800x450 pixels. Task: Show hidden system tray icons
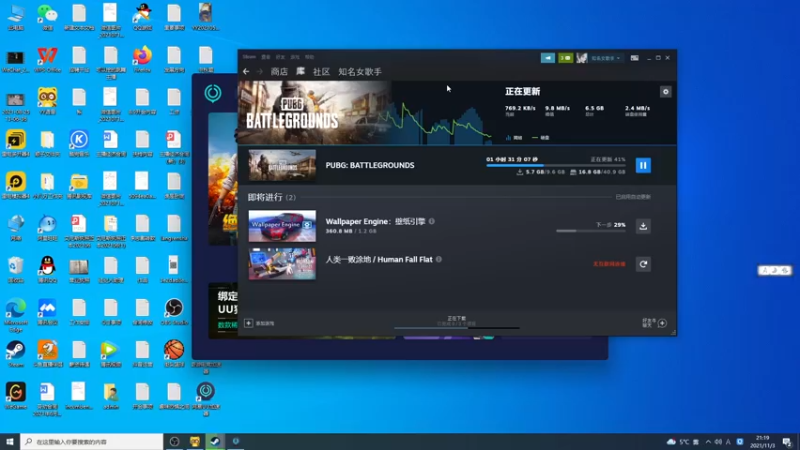[x=708, y=442]
